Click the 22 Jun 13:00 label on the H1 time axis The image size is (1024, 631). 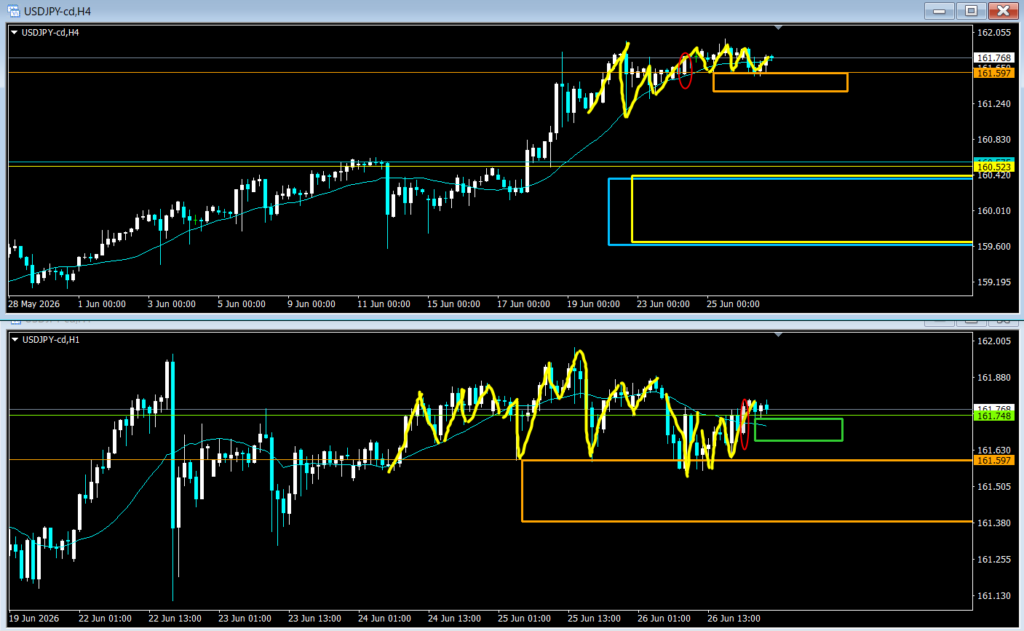pyautogui.click(x=175, y=619)
